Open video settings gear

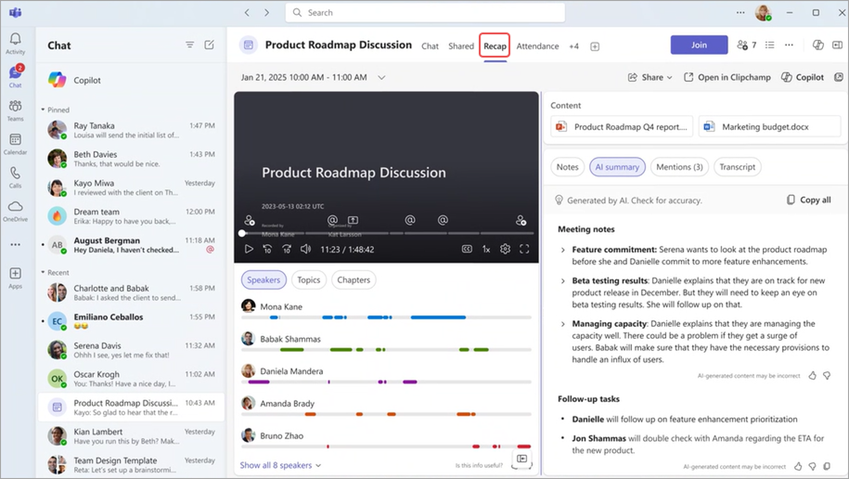pyautogui.click(x=505, y=249)
